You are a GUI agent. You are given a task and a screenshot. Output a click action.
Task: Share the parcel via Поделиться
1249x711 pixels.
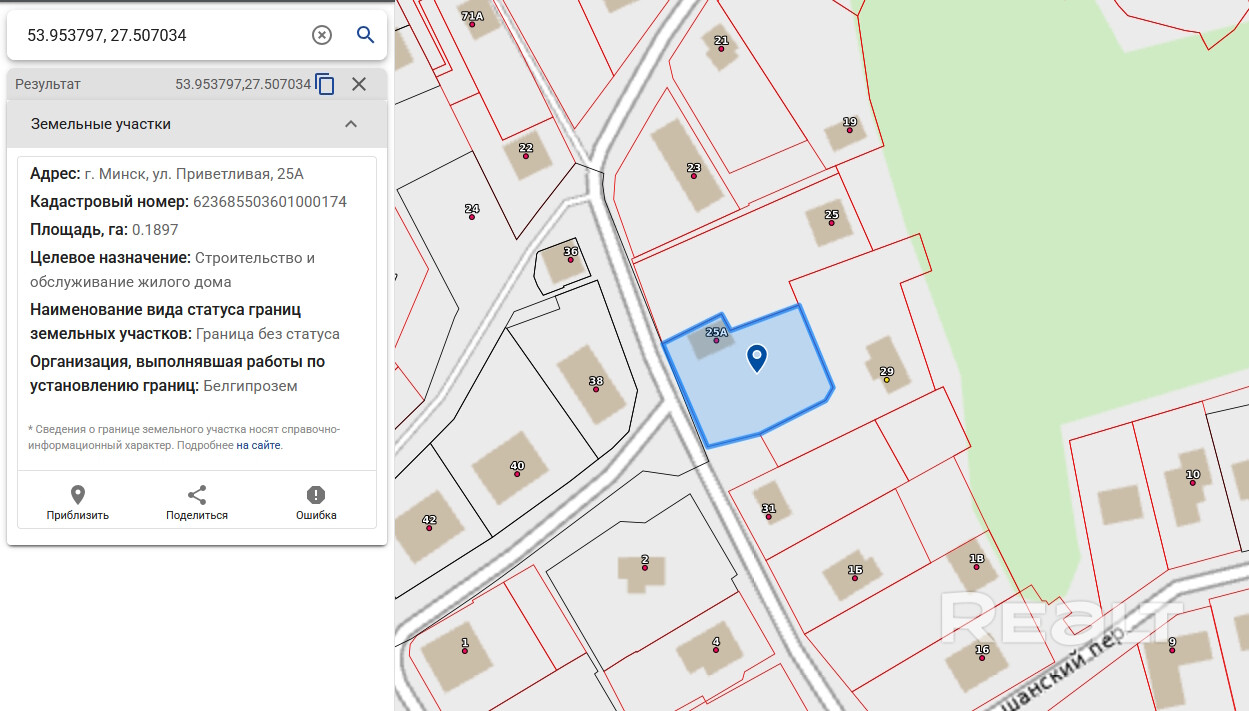click(x=197, y=503)
